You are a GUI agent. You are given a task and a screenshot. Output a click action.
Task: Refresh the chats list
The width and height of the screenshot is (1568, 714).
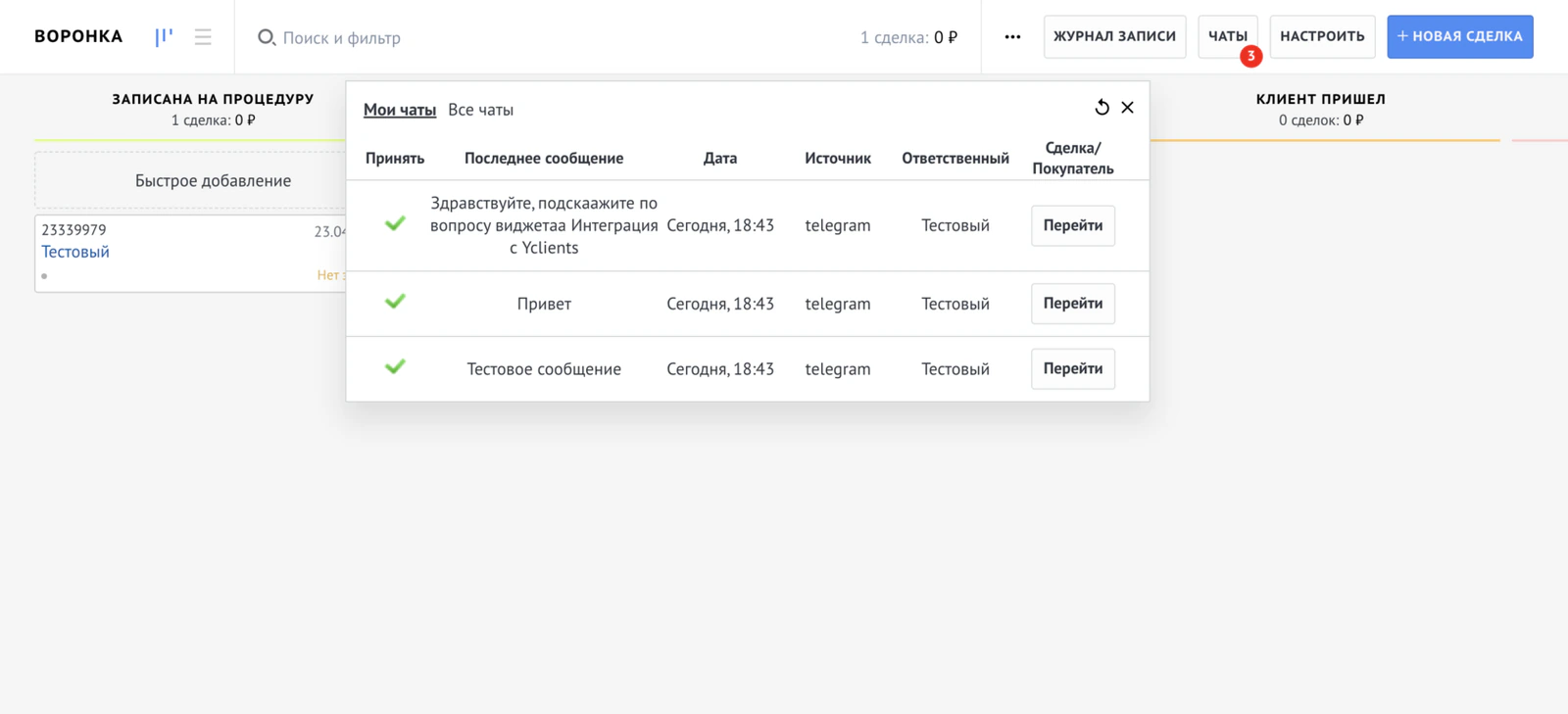pos(1102,108)
